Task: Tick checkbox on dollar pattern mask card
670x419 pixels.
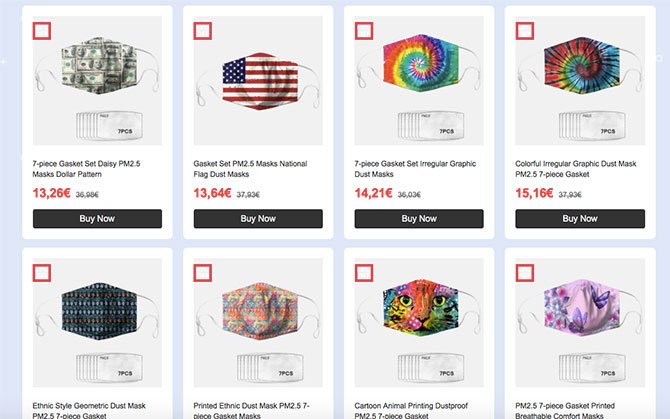Action: tap(41, 31)
